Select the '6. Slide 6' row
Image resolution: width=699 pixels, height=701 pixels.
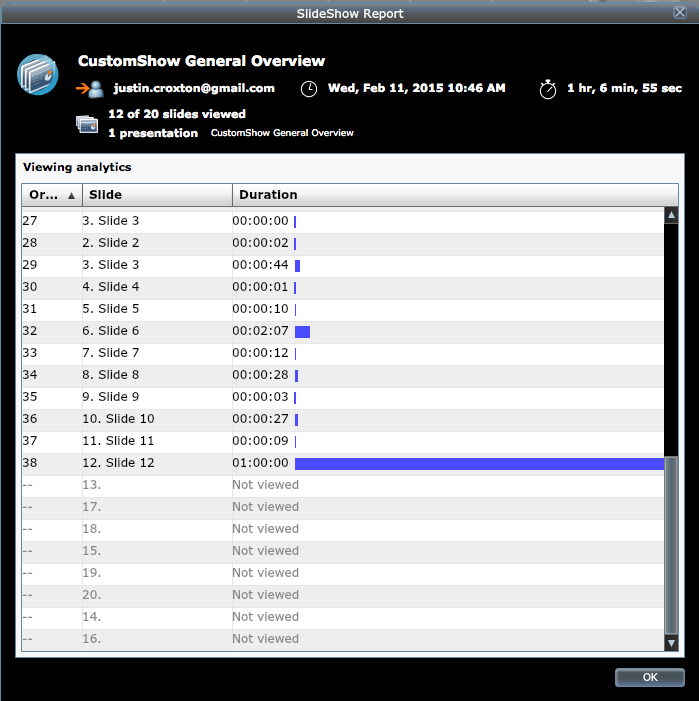[x=343, y=331]
